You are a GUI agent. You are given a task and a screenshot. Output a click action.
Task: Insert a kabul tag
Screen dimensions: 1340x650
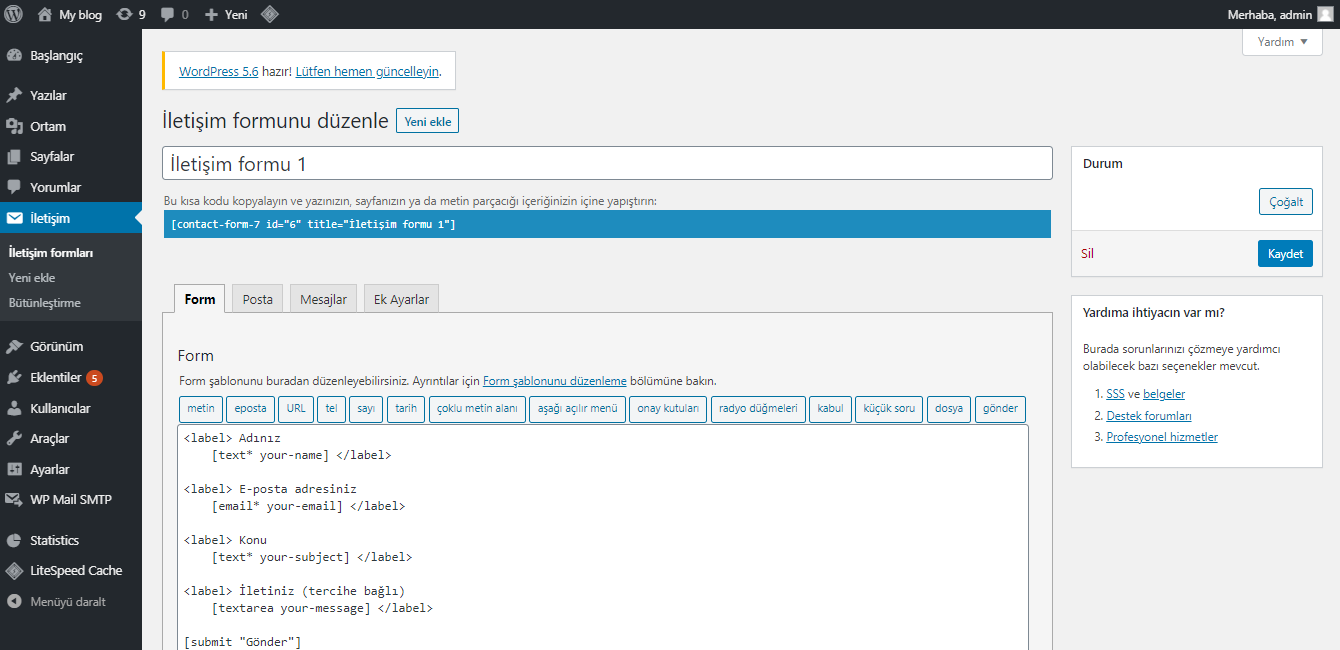[830, 409]
